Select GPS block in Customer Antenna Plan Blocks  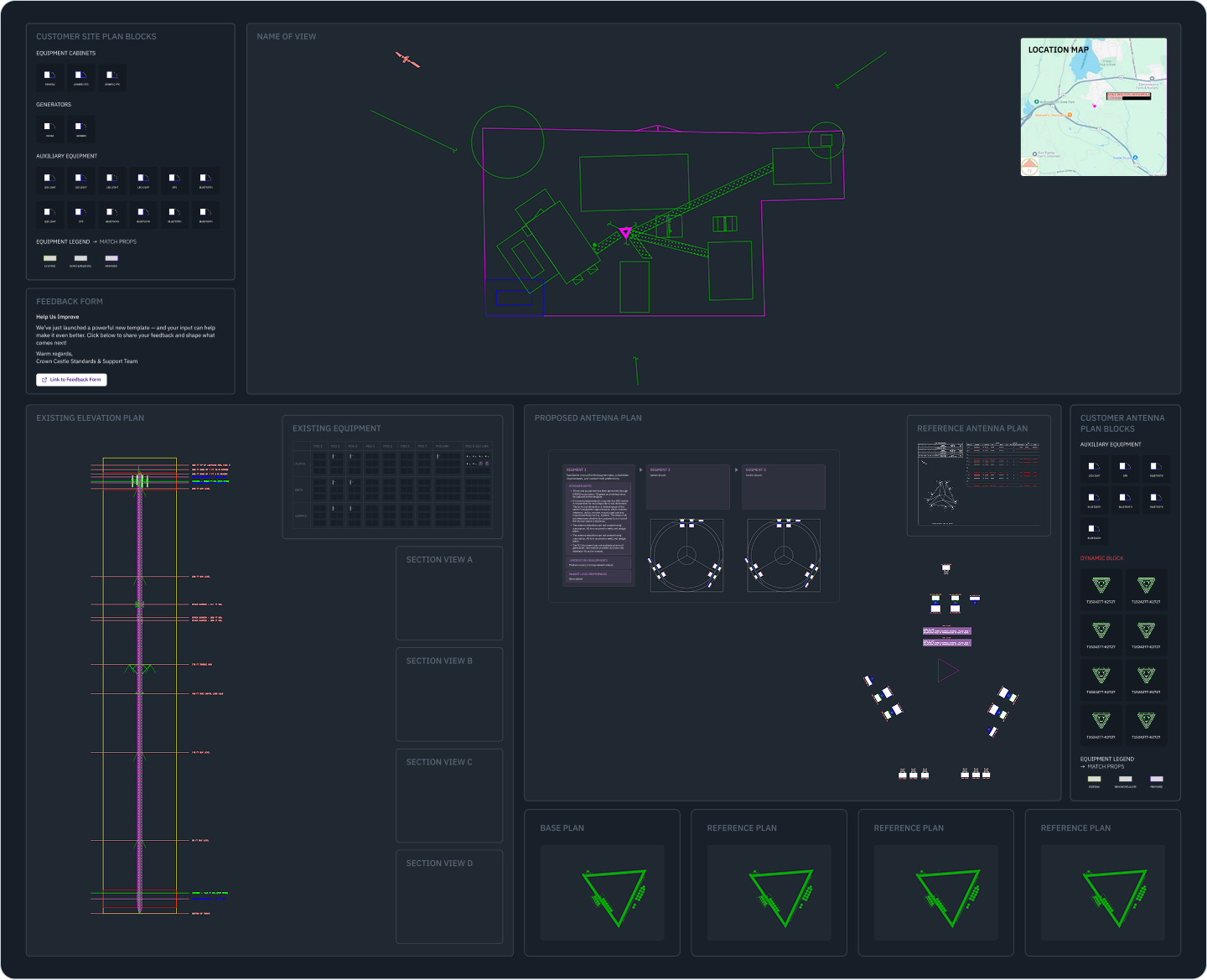(x=1125, y=469)
